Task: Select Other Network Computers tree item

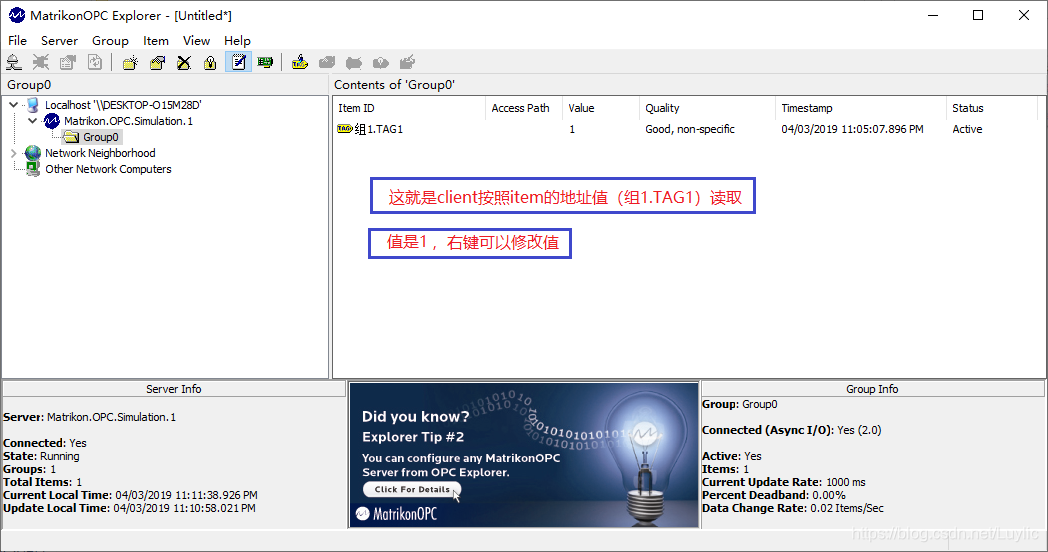Action: 108,169
